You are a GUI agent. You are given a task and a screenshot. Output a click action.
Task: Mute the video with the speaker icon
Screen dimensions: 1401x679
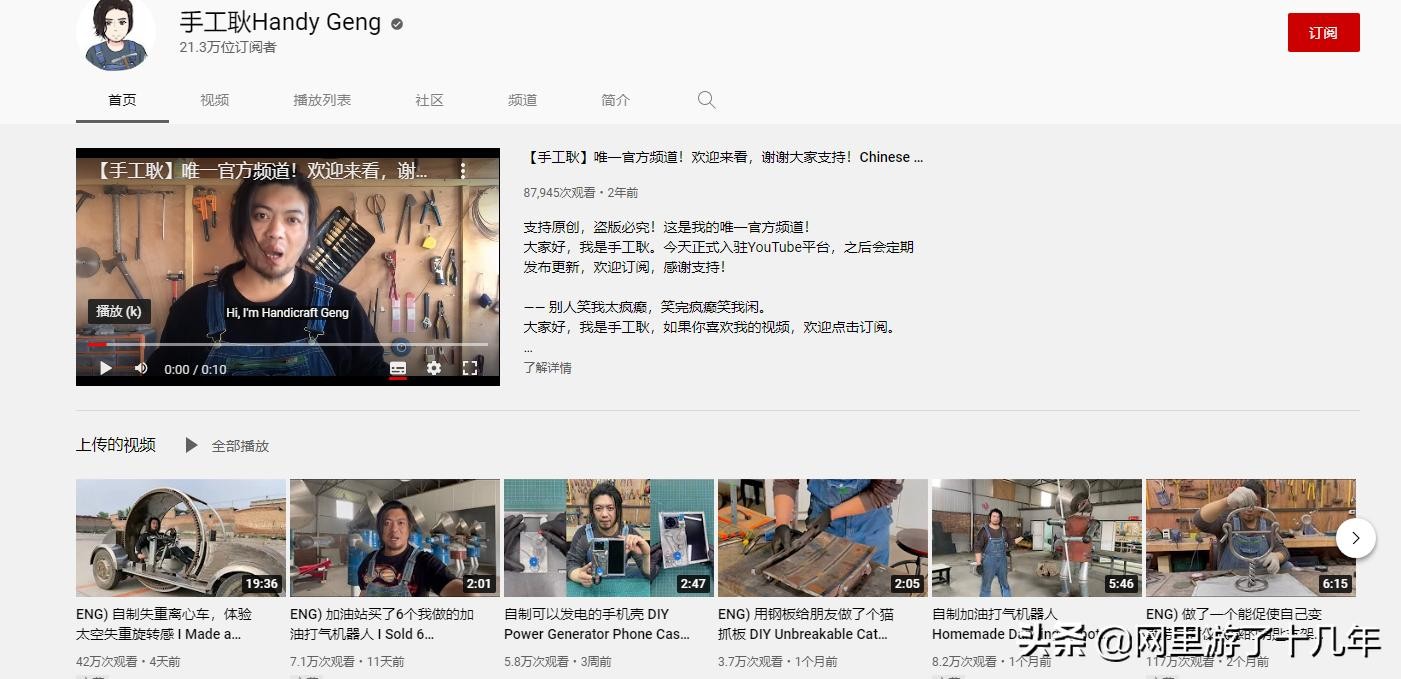coord(141,368)
